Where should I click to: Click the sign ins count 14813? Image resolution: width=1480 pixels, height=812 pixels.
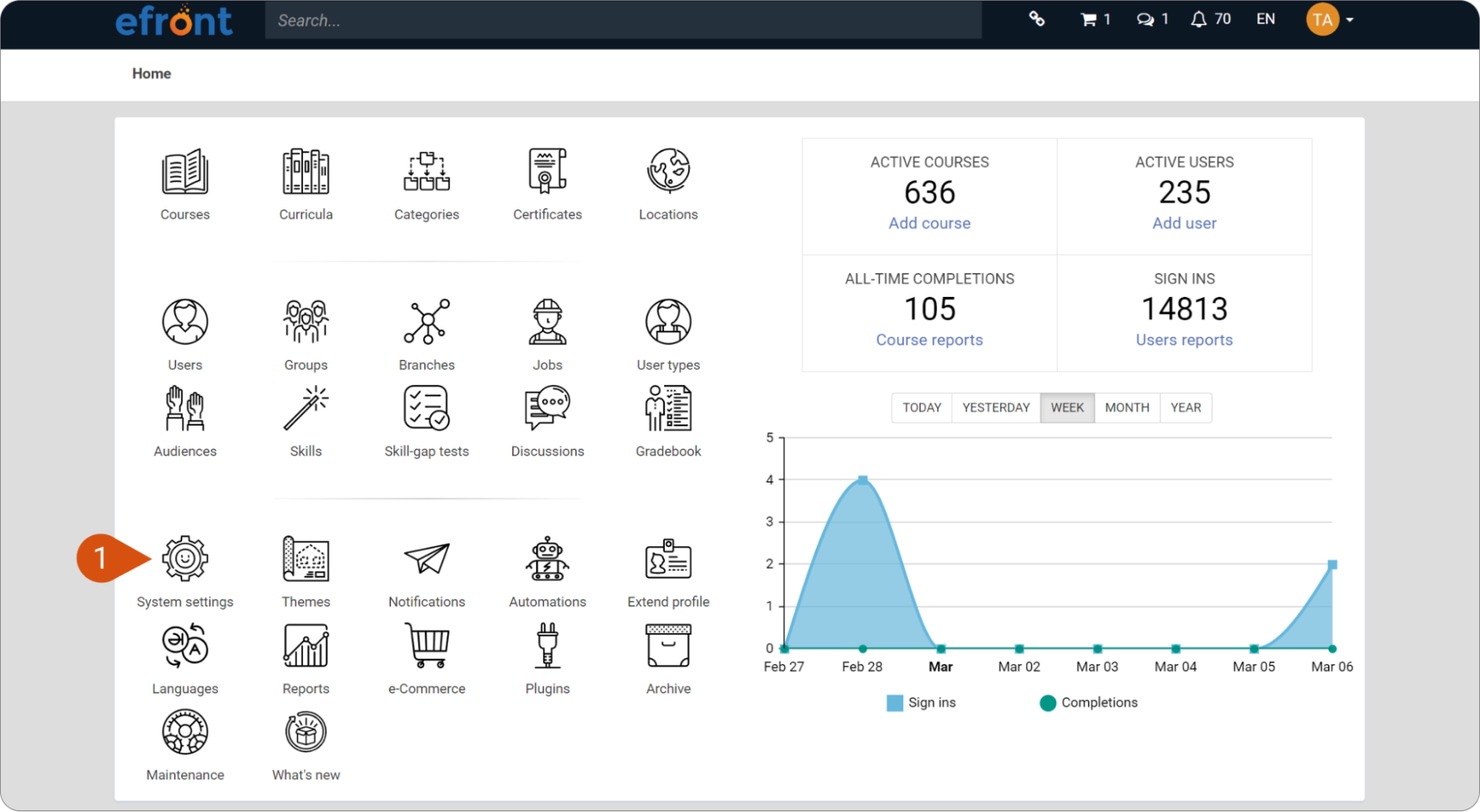[1184, 309]
